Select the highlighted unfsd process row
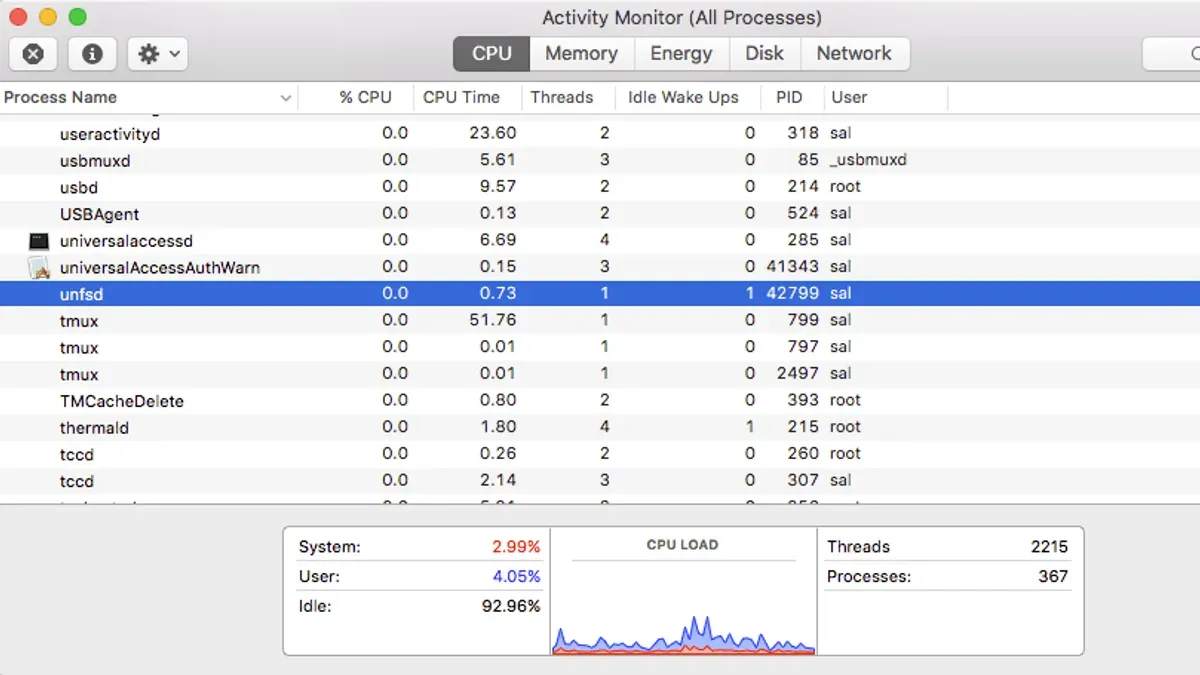 click(x=600, y=294)
